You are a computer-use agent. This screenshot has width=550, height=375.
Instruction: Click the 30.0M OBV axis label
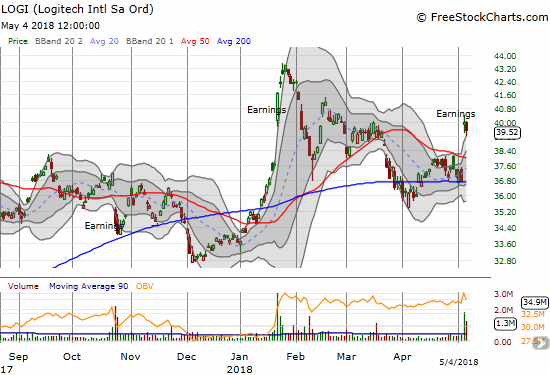(532, 327)
